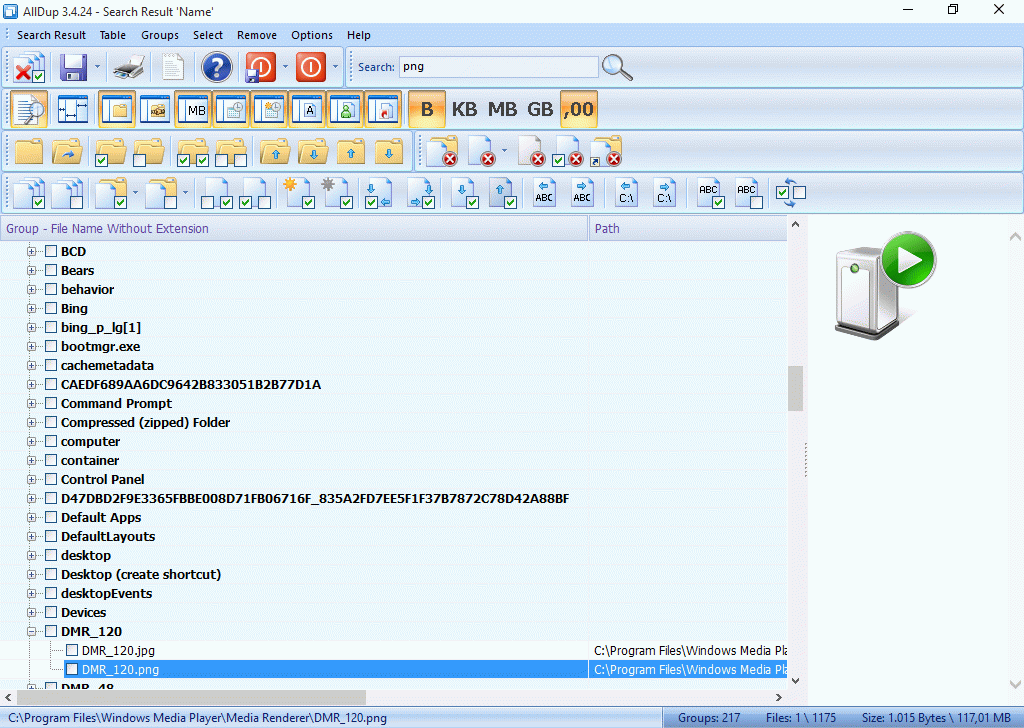The height and width of the screenshot is (728, 1024).
Task: Click the checked file with red X icon
Action: (567, 151)
